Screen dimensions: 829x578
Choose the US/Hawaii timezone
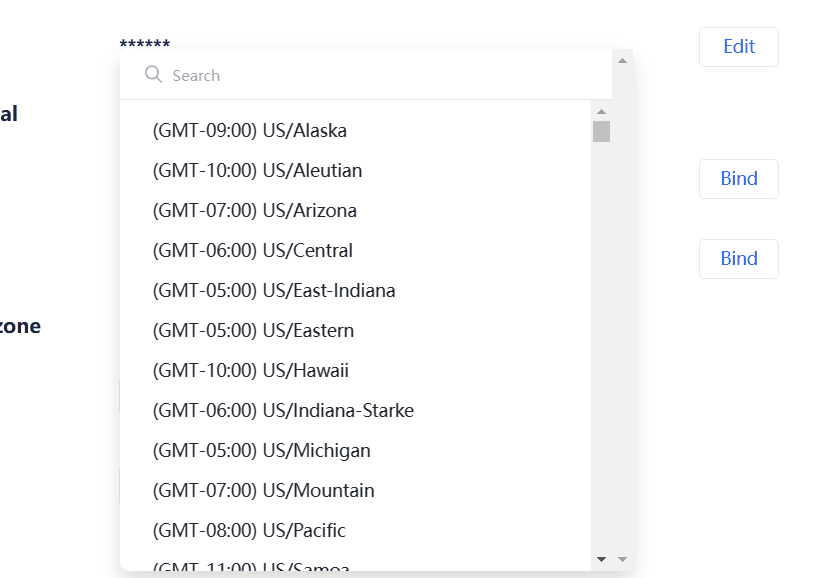click(249, 370)
